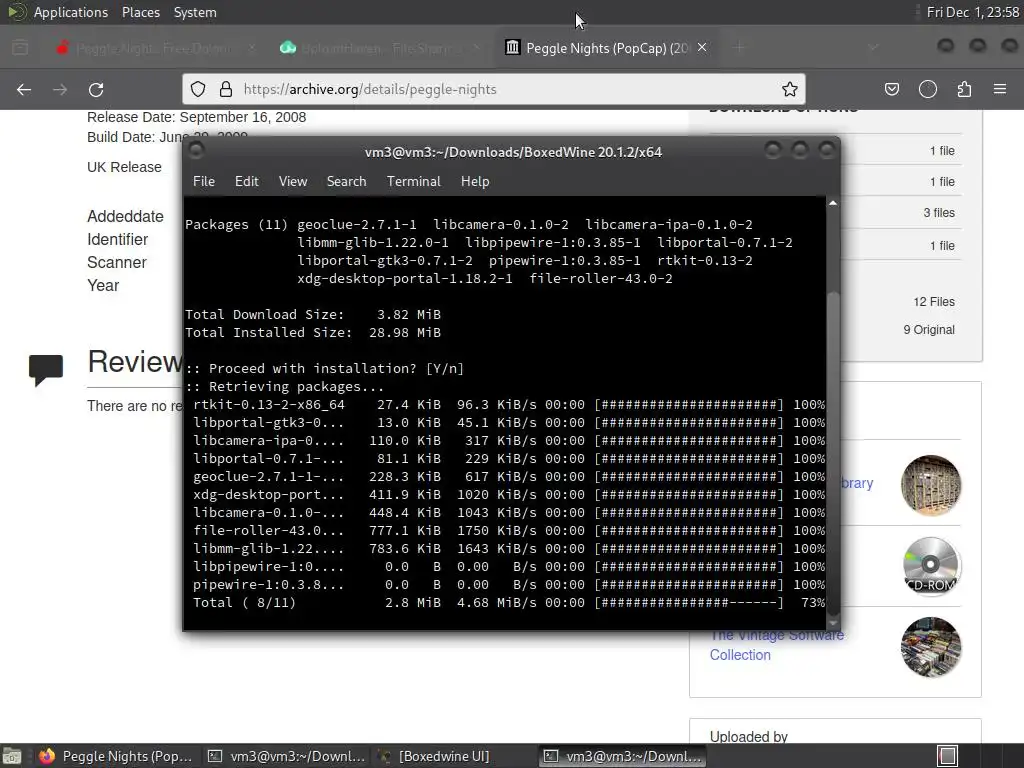
Task: Close the Peggle Nights (PopCap) tab
Action: [x=702, y=48]
